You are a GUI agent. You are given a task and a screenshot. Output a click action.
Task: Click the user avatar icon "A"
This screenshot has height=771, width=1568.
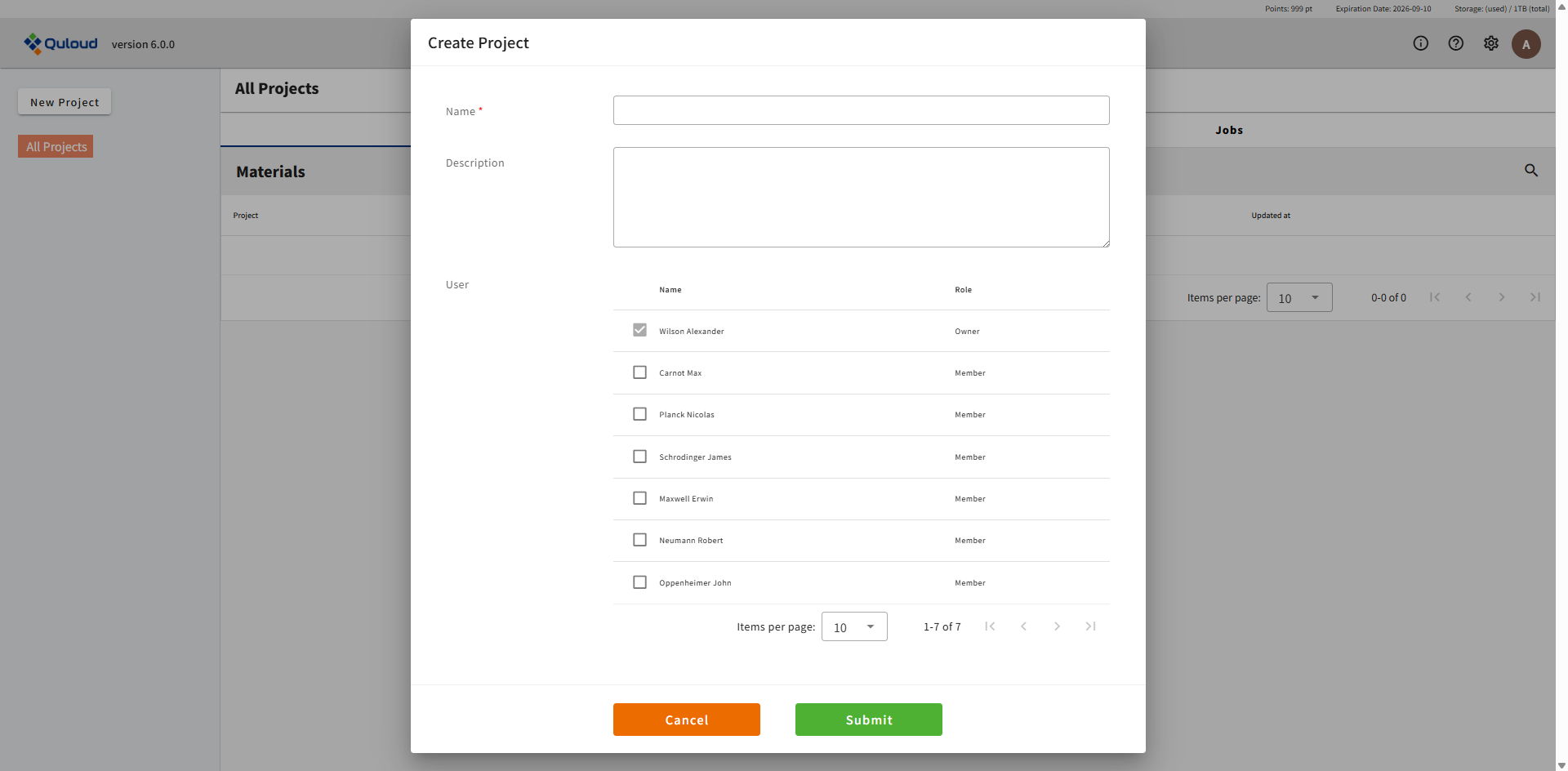point(1526,44)
